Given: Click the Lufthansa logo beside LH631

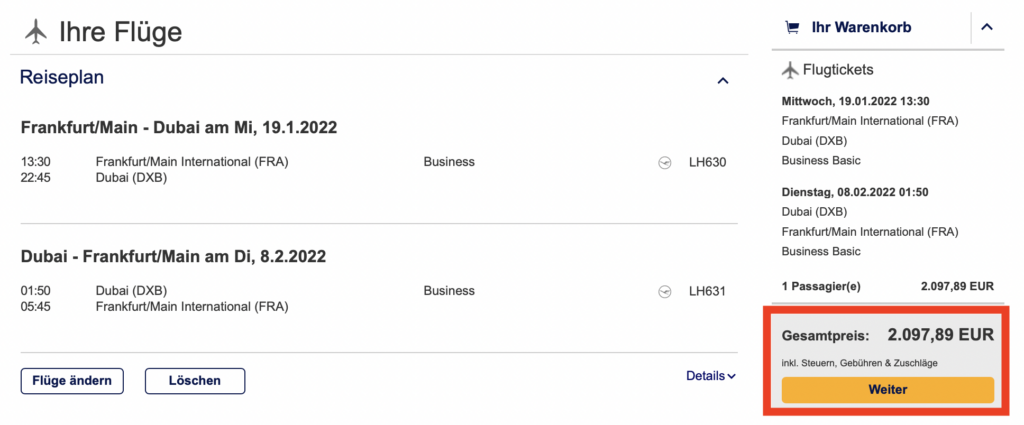Looking at the screenshot, I should tap(665, 291).
